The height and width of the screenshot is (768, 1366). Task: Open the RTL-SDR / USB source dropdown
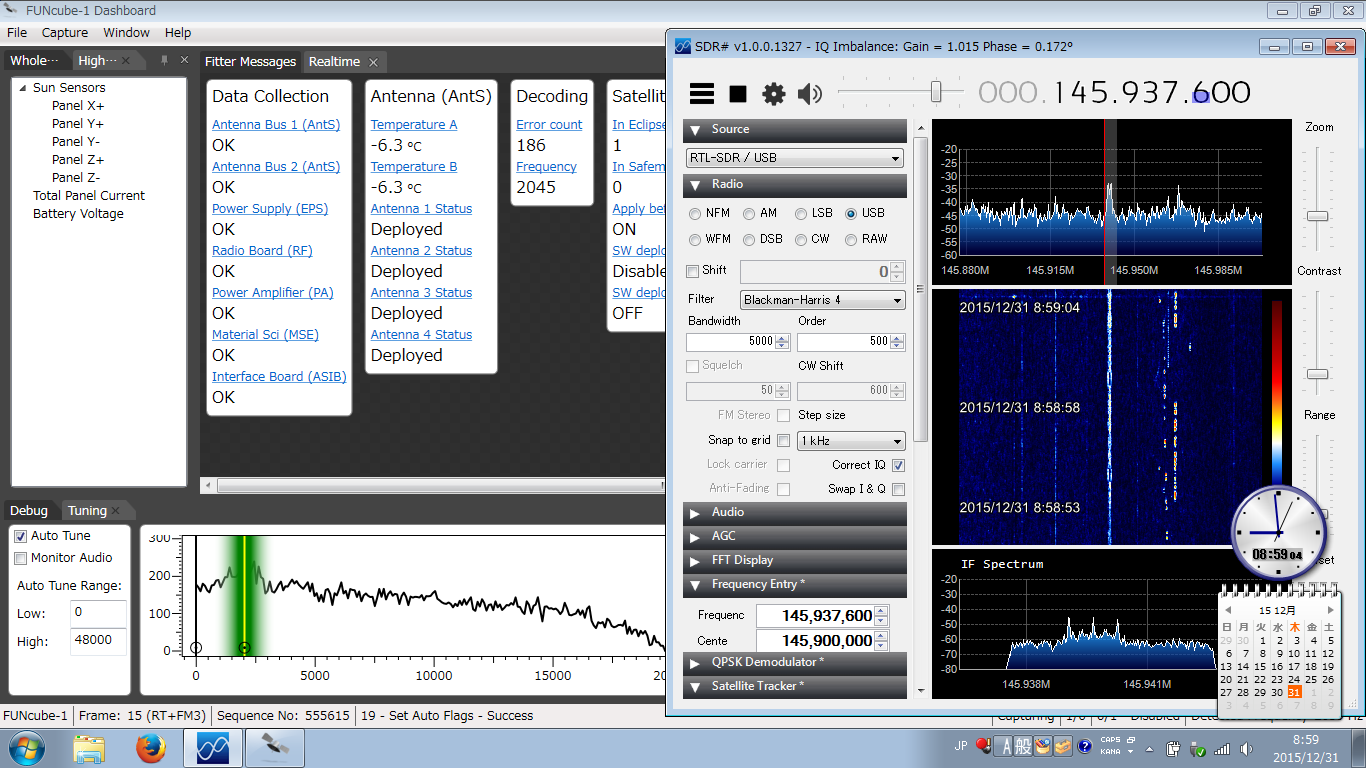795,158
